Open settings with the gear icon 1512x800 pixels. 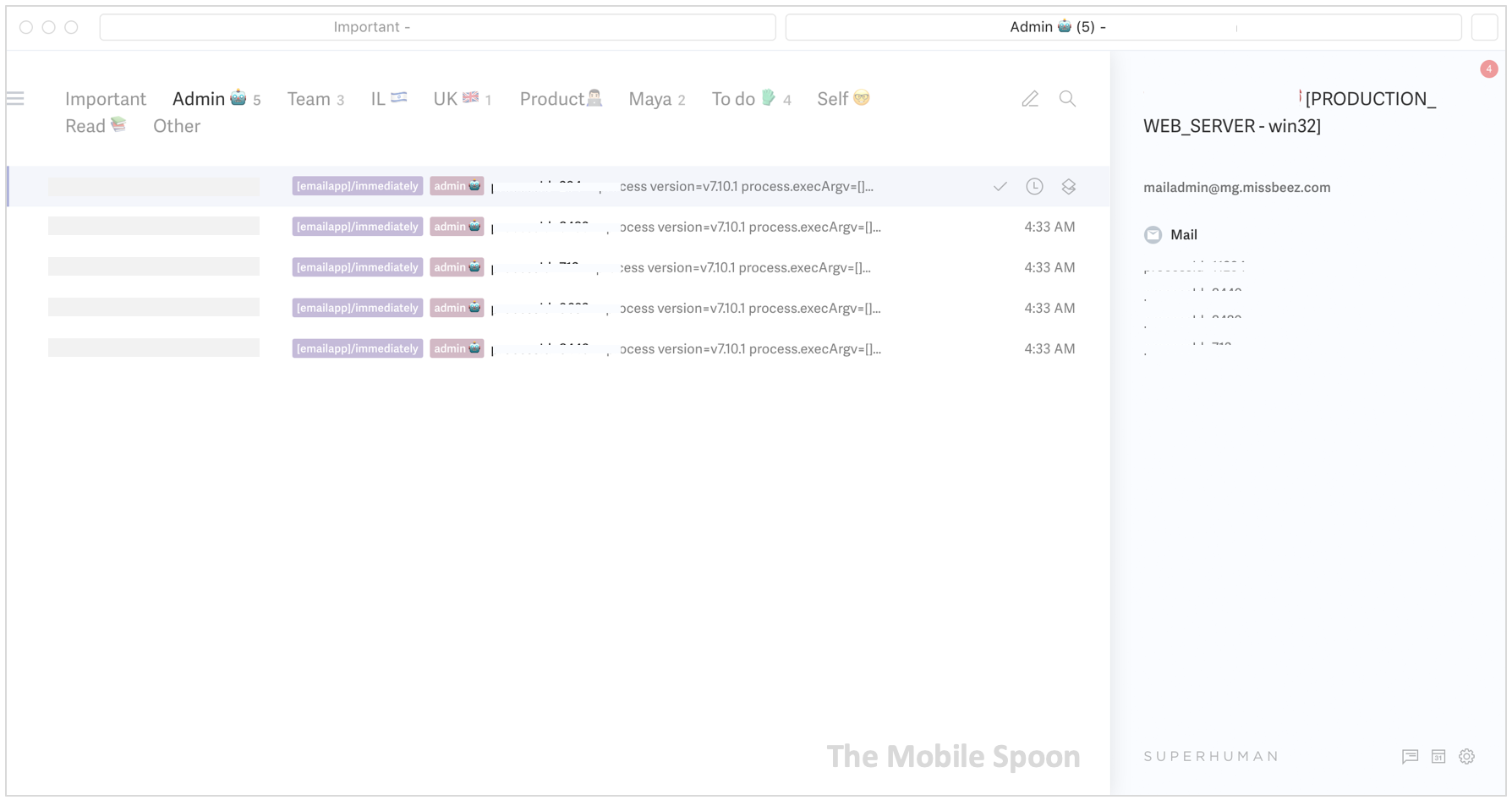[1467, 756]
